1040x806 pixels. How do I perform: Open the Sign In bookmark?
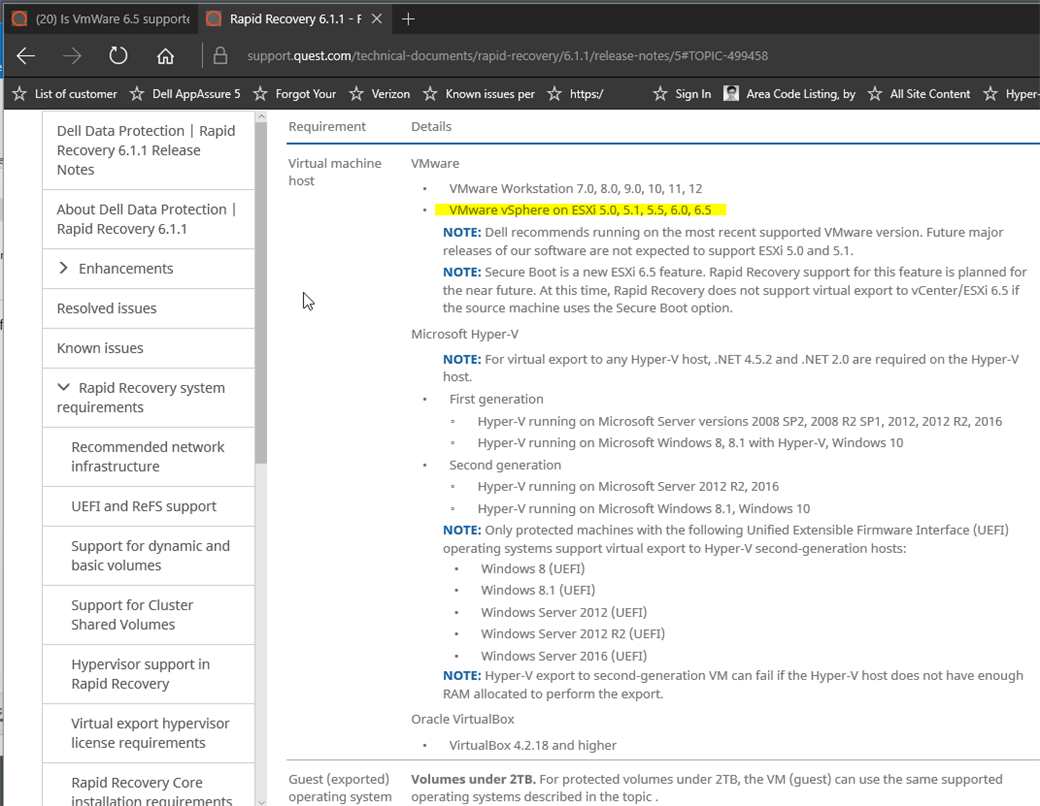(682, 94)
